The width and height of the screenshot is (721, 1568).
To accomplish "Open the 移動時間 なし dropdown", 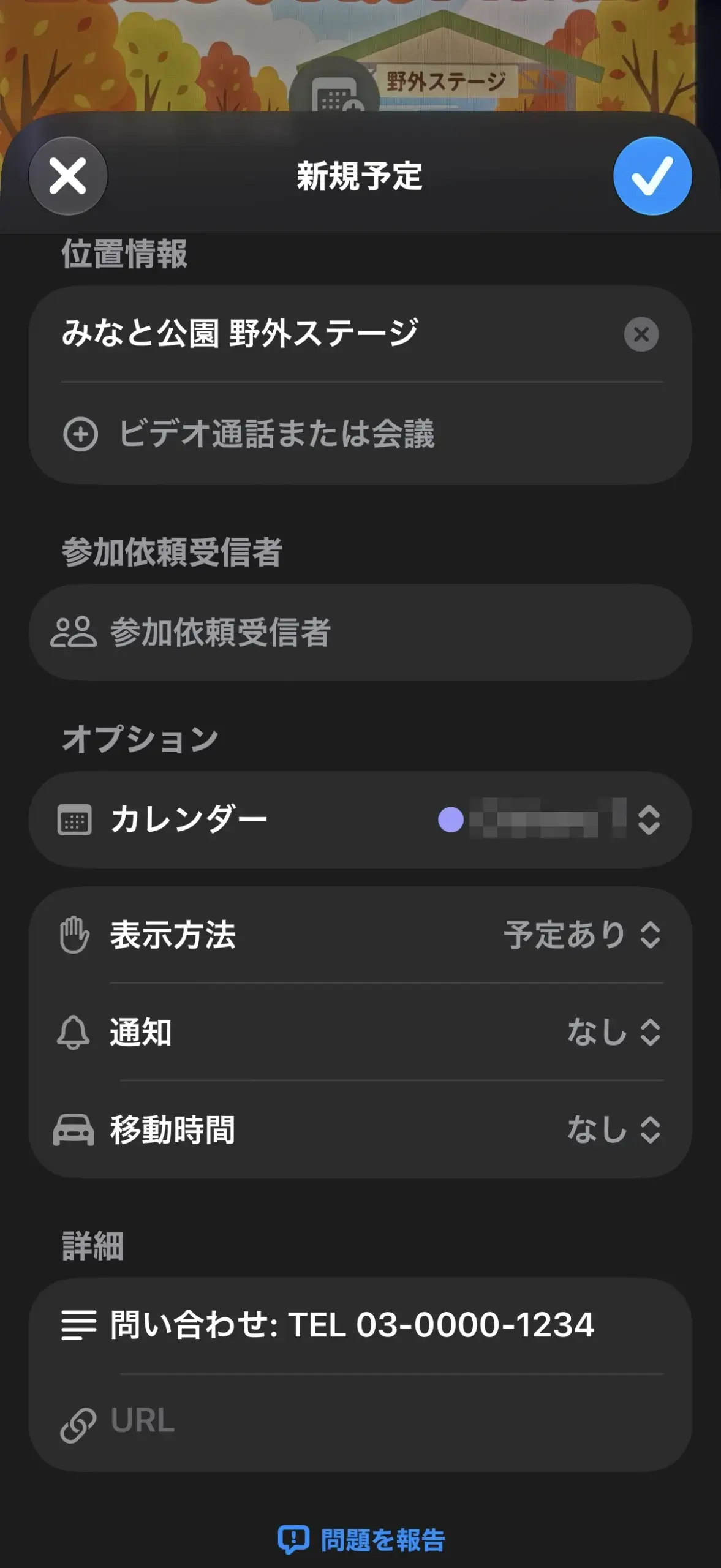I will point(614,1130).
